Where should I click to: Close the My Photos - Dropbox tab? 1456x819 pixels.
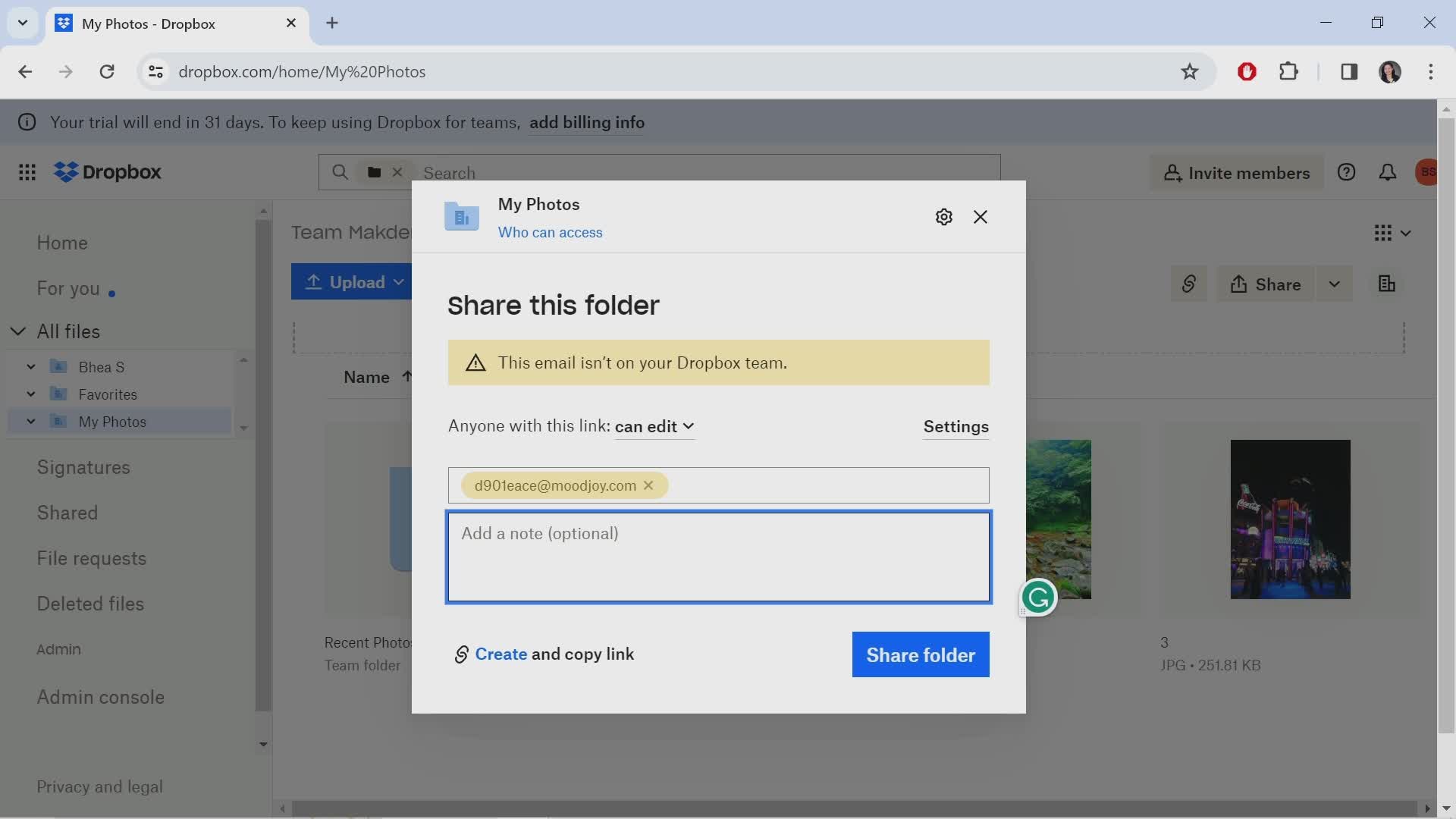click(291, 24)
